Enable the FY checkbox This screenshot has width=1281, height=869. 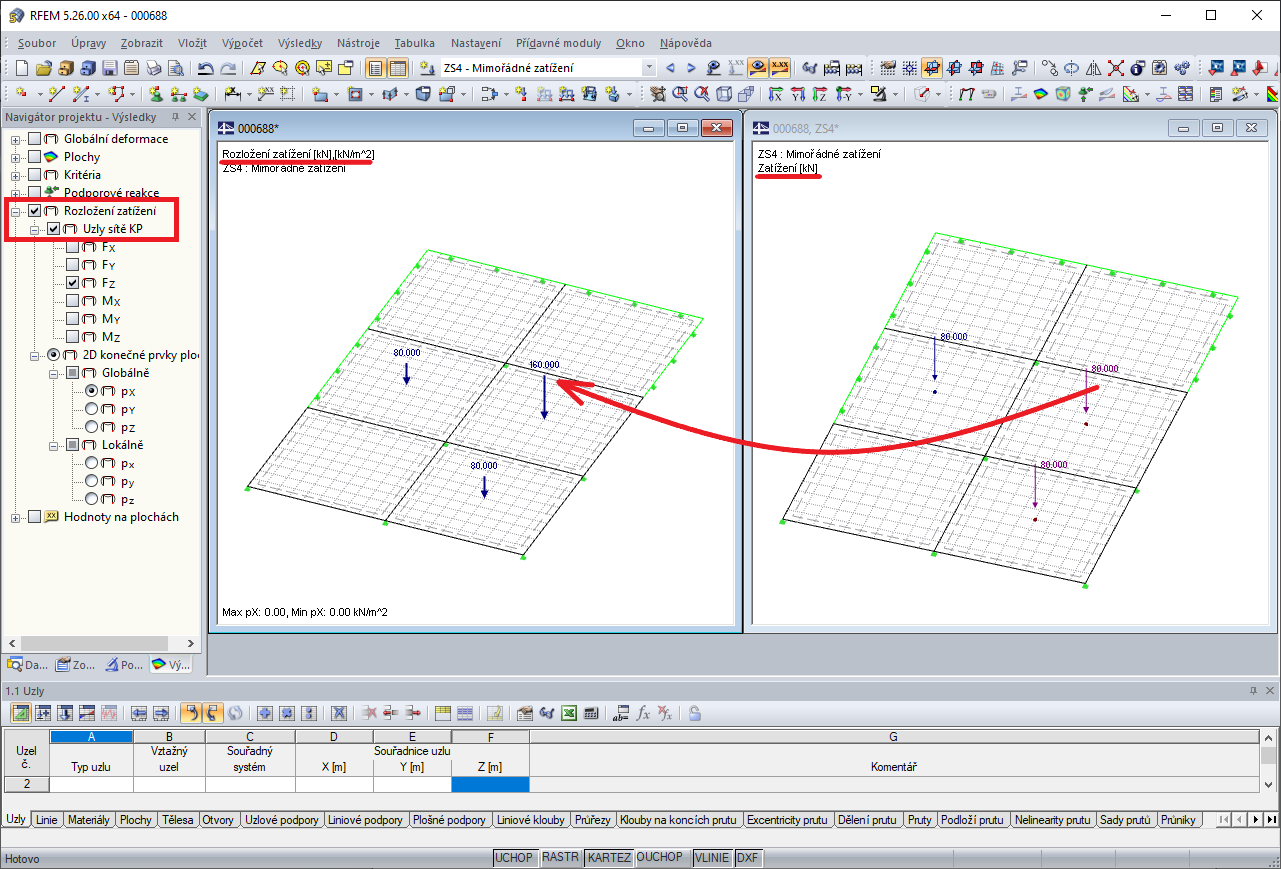click(73, 265)
